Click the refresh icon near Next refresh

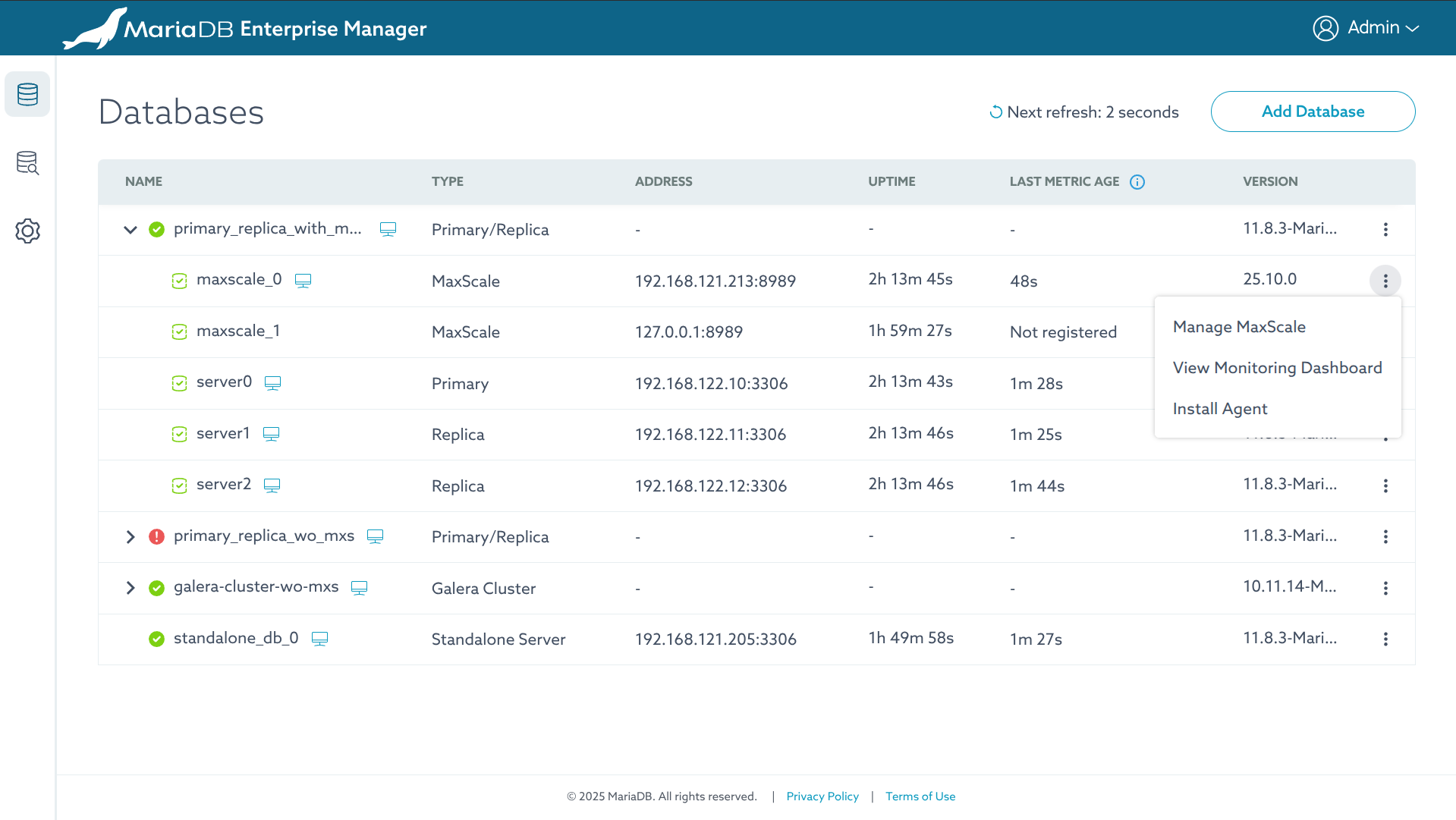coord(995,112)
